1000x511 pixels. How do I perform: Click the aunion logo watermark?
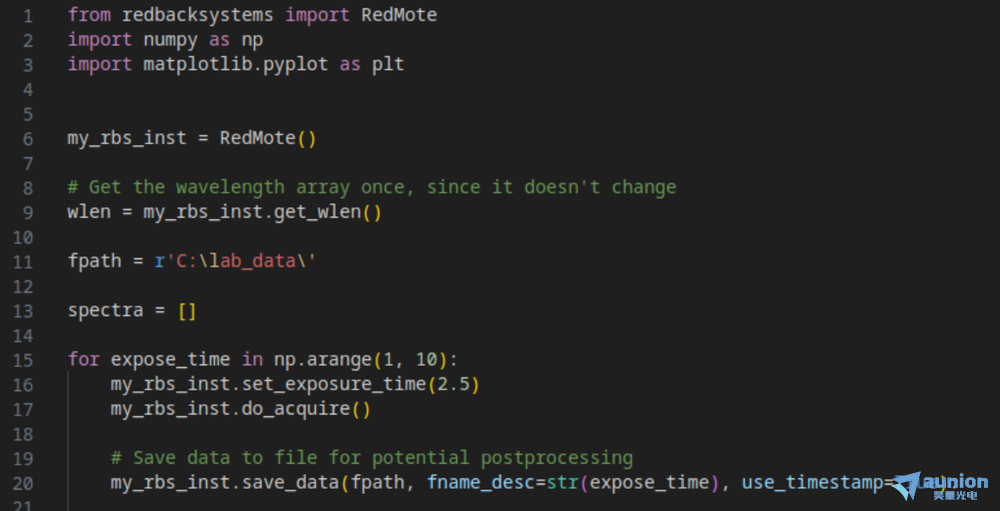(941, 486)
